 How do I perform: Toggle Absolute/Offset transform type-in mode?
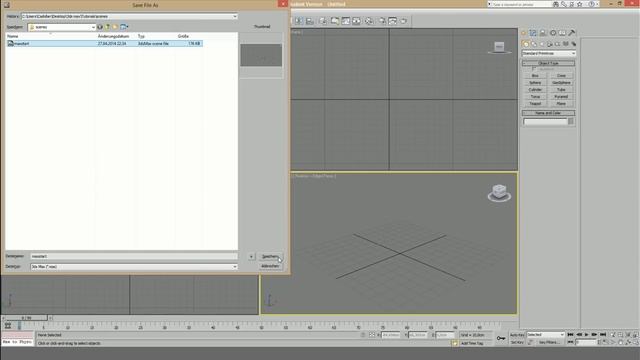coord(372,335)
